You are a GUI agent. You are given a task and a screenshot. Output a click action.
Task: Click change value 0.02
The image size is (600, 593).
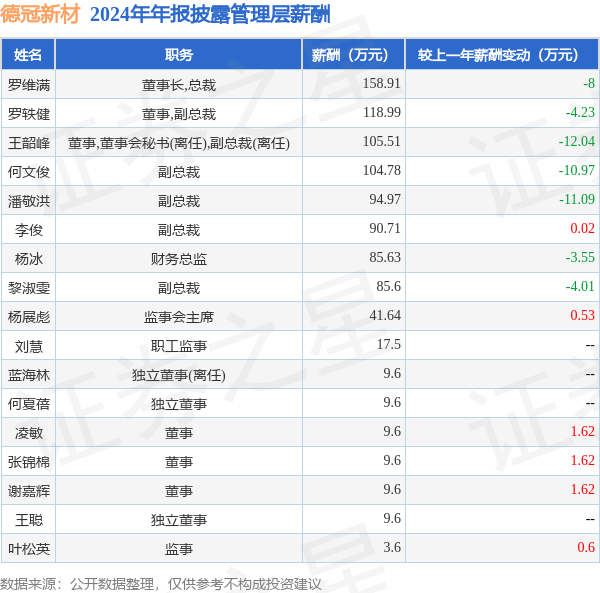[582, 228]
